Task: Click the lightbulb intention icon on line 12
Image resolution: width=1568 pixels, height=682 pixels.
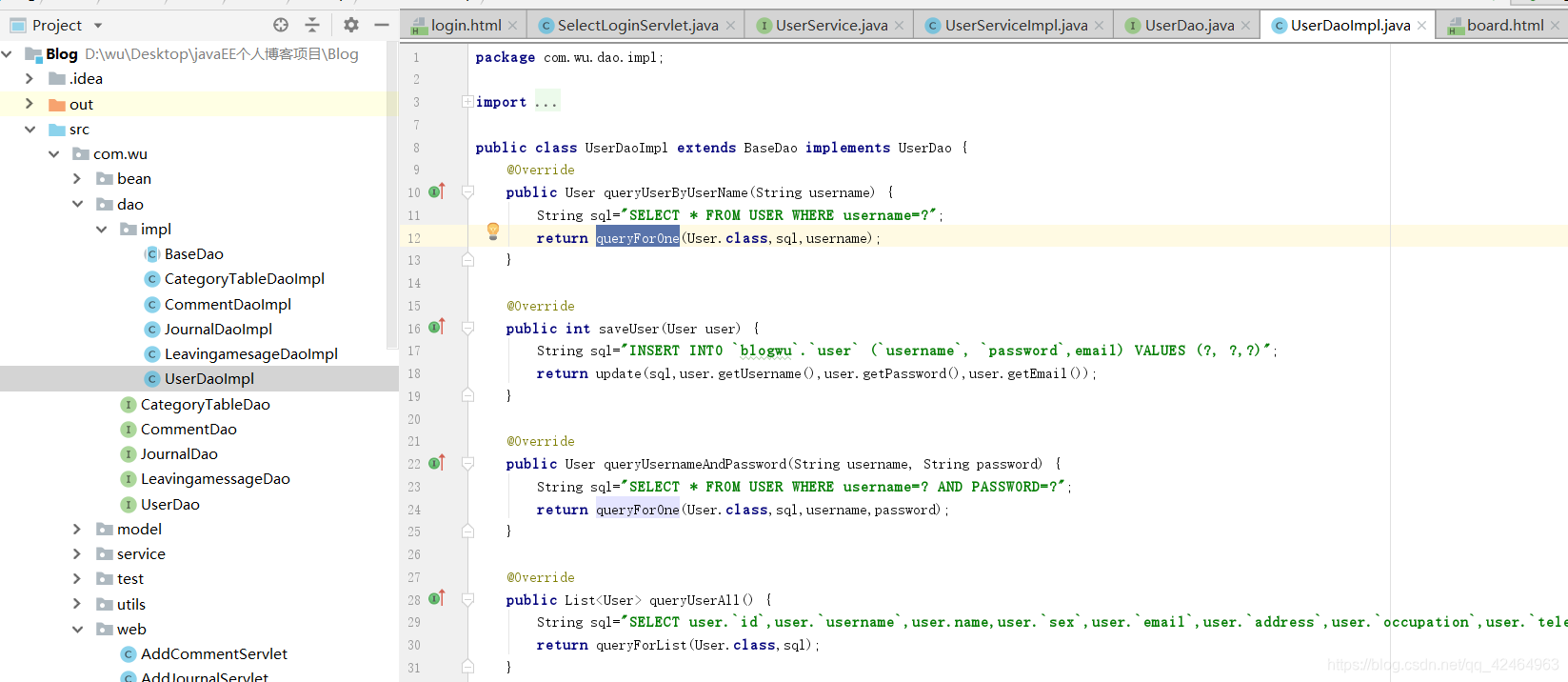Action: [493, 231]
